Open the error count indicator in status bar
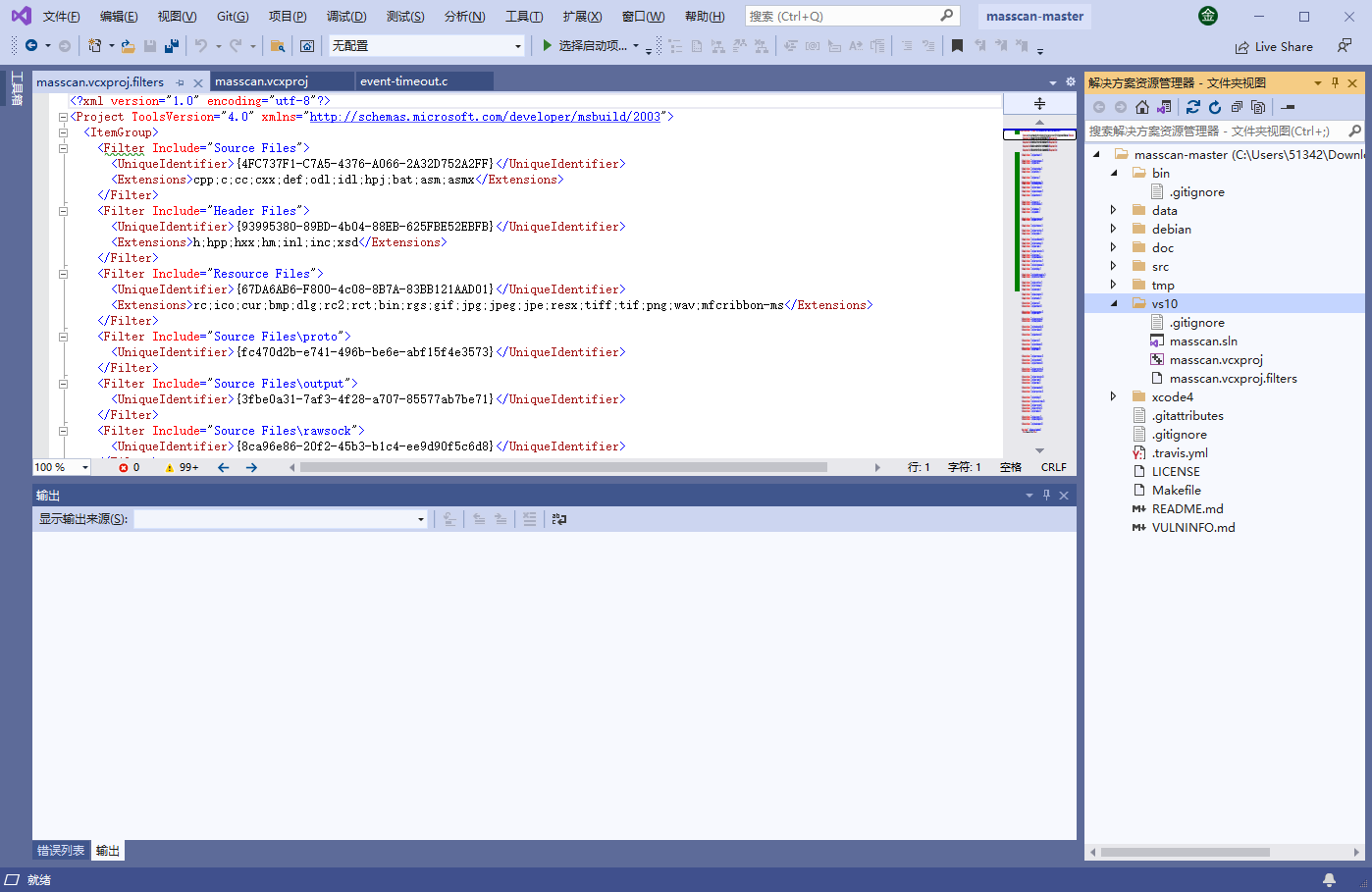 (129, 467)
